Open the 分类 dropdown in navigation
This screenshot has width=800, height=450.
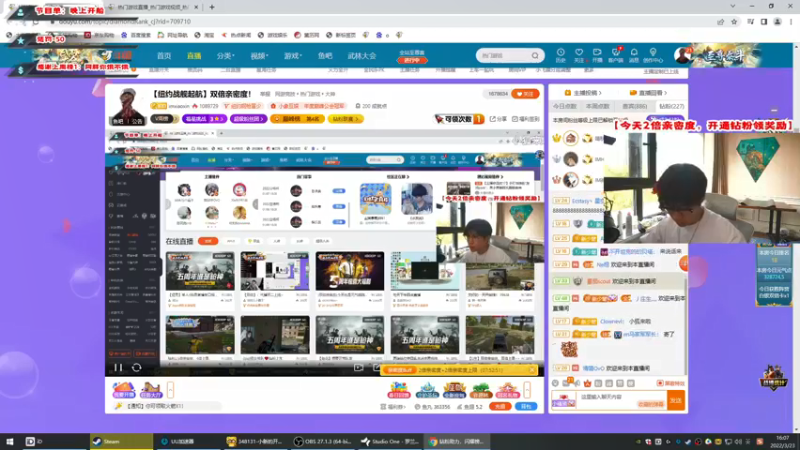pos(225,56)
